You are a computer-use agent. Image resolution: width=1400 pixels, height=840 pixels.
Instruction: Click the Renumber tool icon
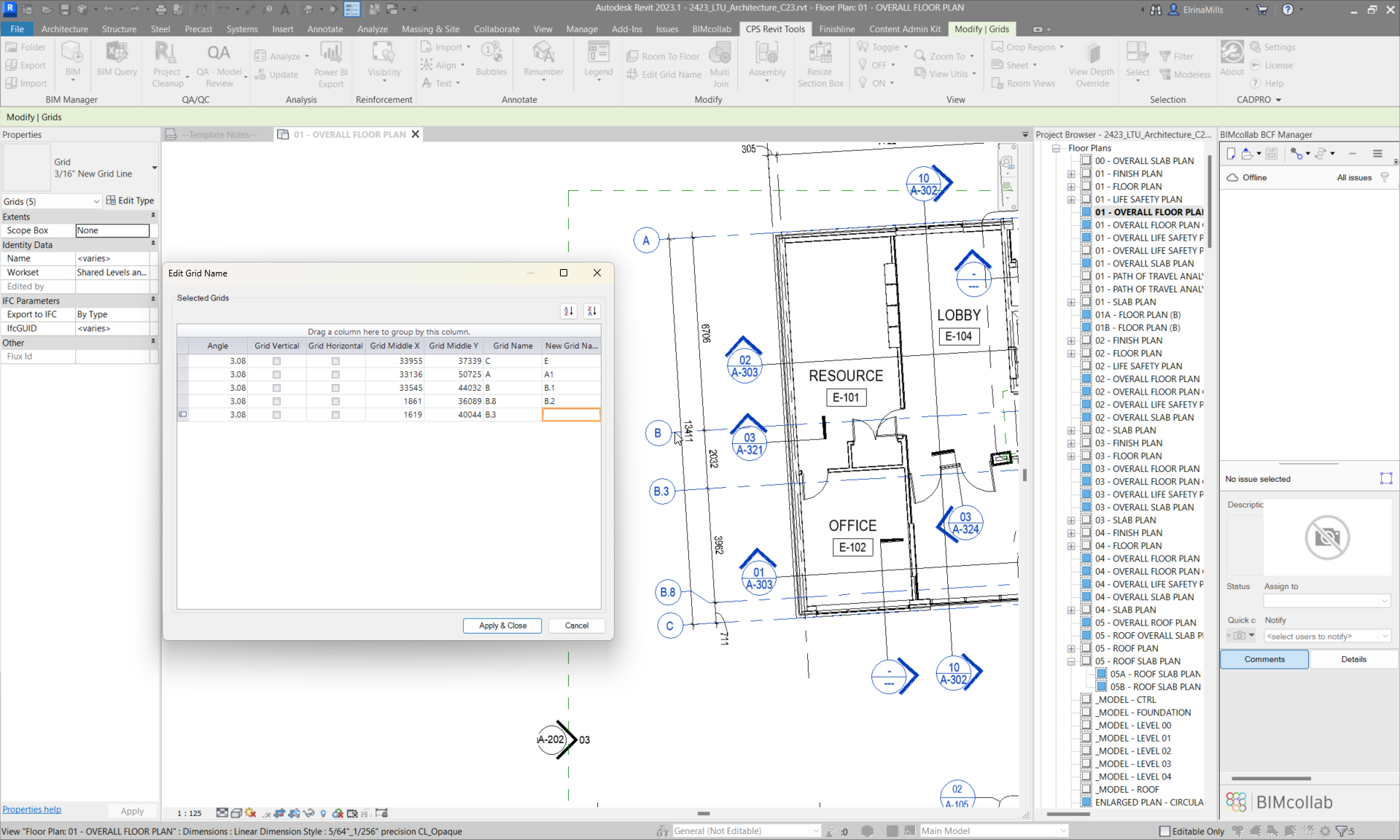pos(542,52)
